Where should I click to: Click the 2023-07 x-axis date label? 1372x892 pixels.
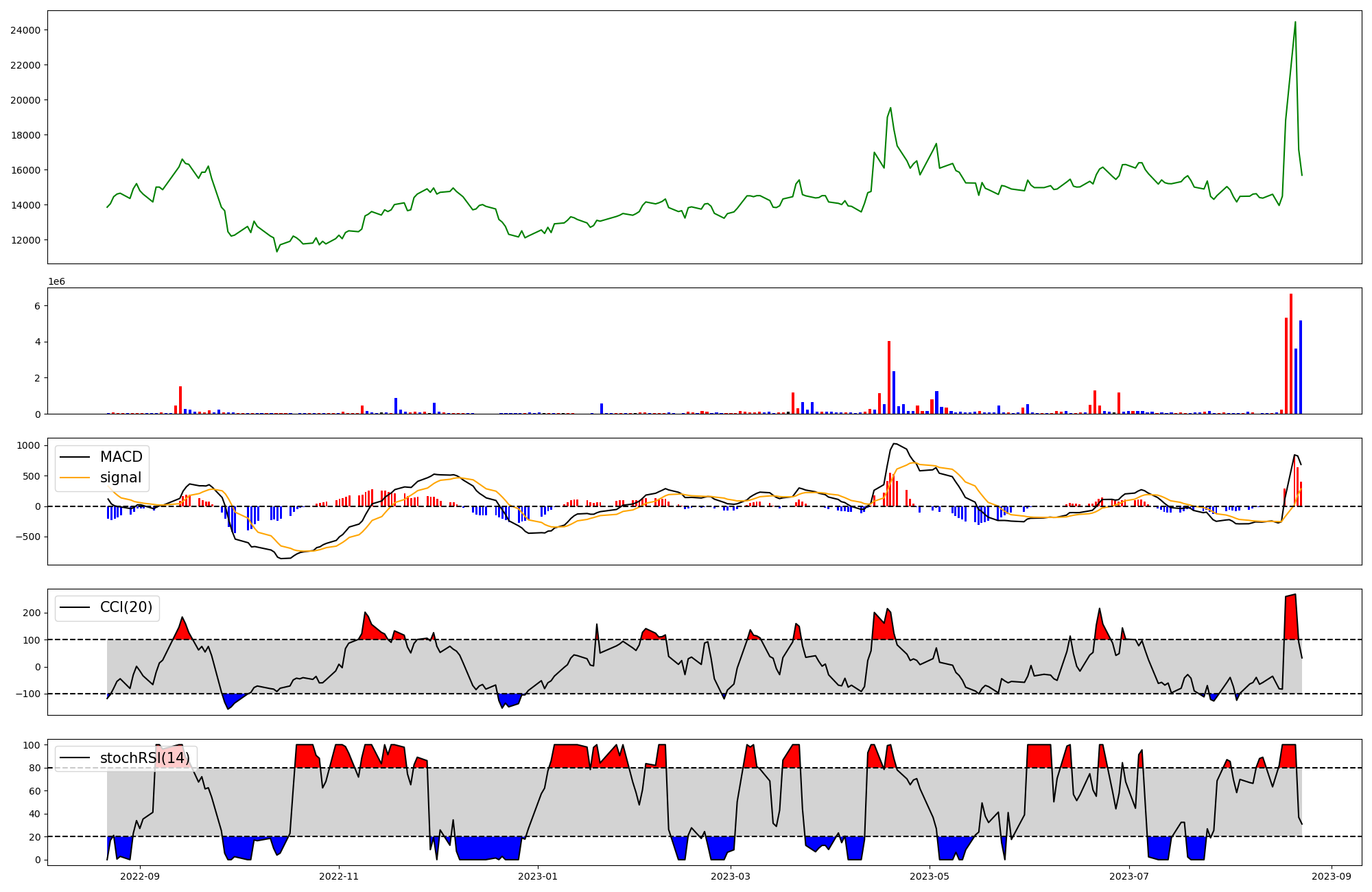[x=1128, y=876]
